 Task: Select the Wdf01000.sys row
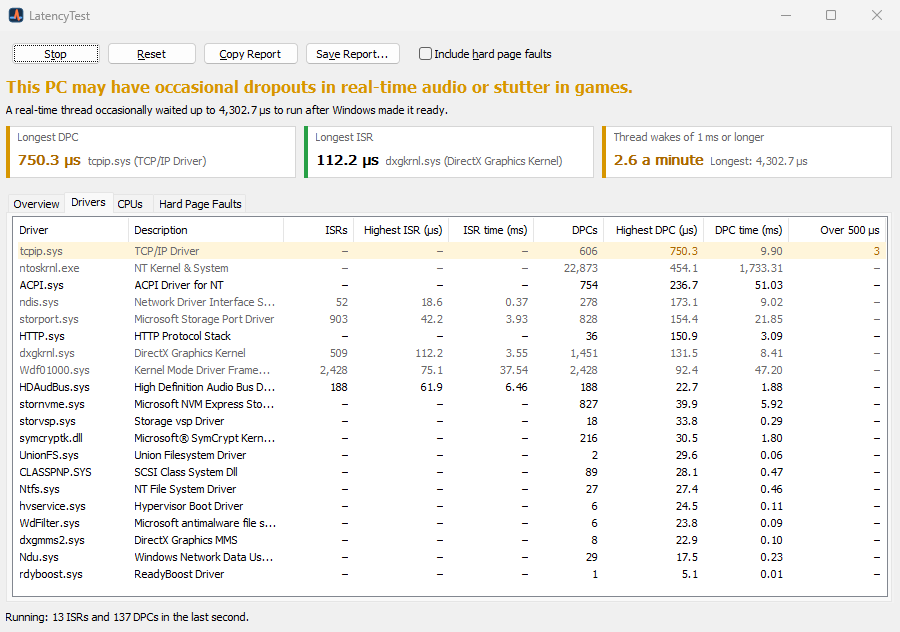(449, 370)
